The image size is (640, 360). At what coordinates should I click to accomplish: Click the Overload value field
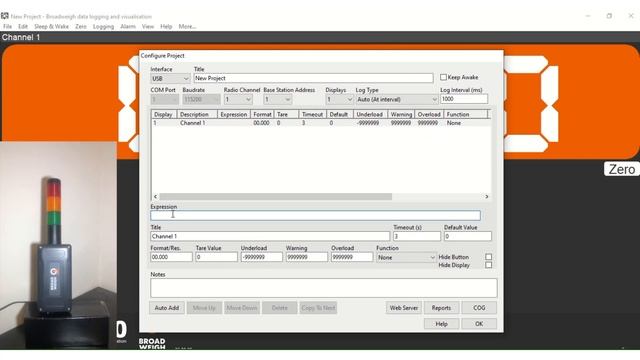click(x=352, y=257)
